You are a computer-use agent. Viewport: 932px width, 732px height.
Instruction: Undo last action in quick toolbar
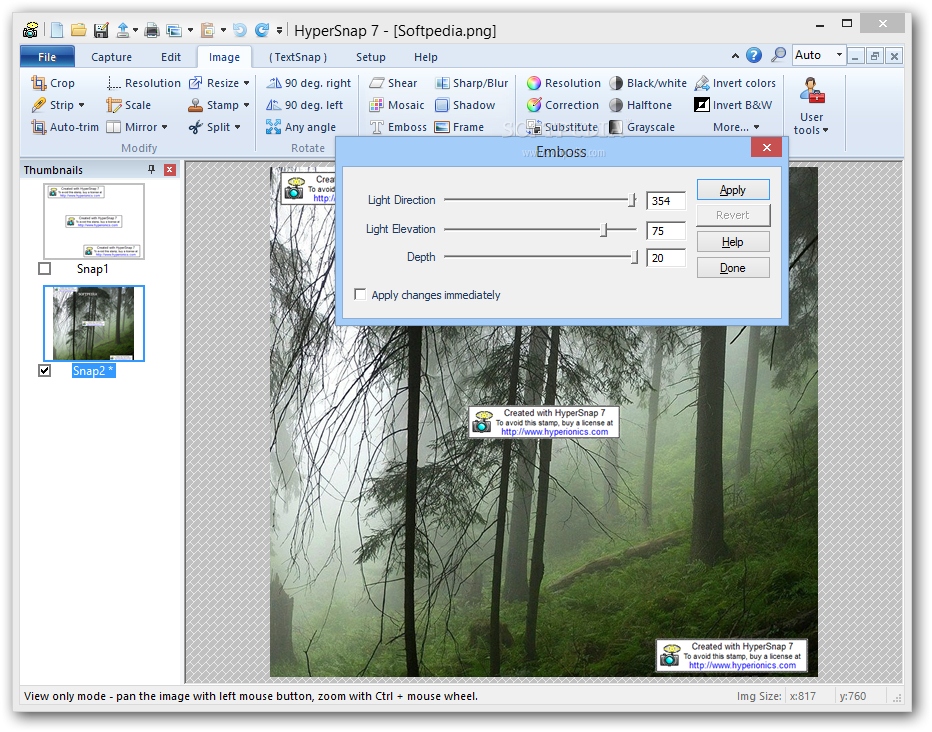click(240, 30)
